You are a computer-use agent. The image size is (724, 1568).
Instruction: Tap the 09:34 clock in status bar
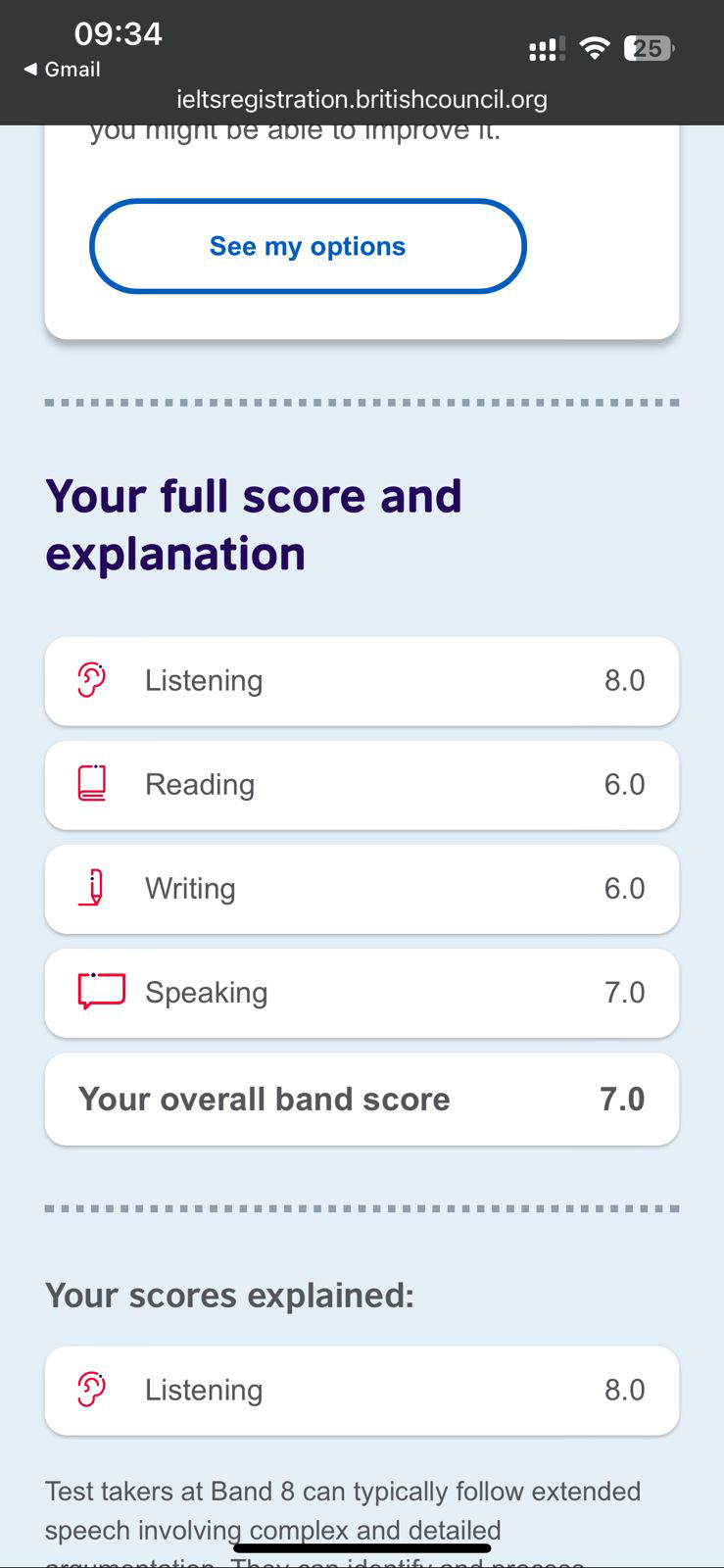pyautogui.click(x=118, y=34)
